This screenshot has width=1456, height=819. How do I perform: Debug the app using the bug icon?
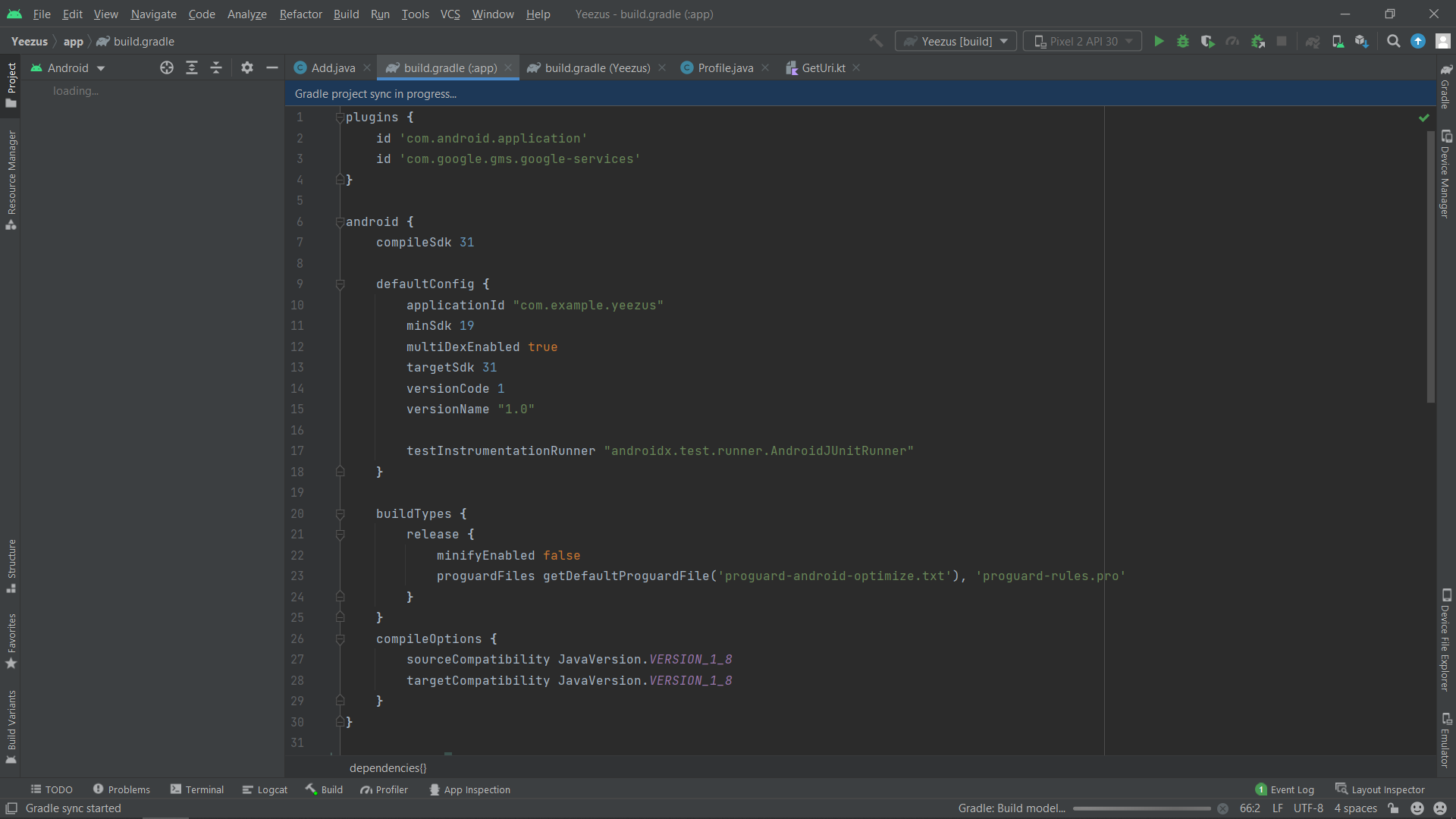click(x=1183, y=41)
